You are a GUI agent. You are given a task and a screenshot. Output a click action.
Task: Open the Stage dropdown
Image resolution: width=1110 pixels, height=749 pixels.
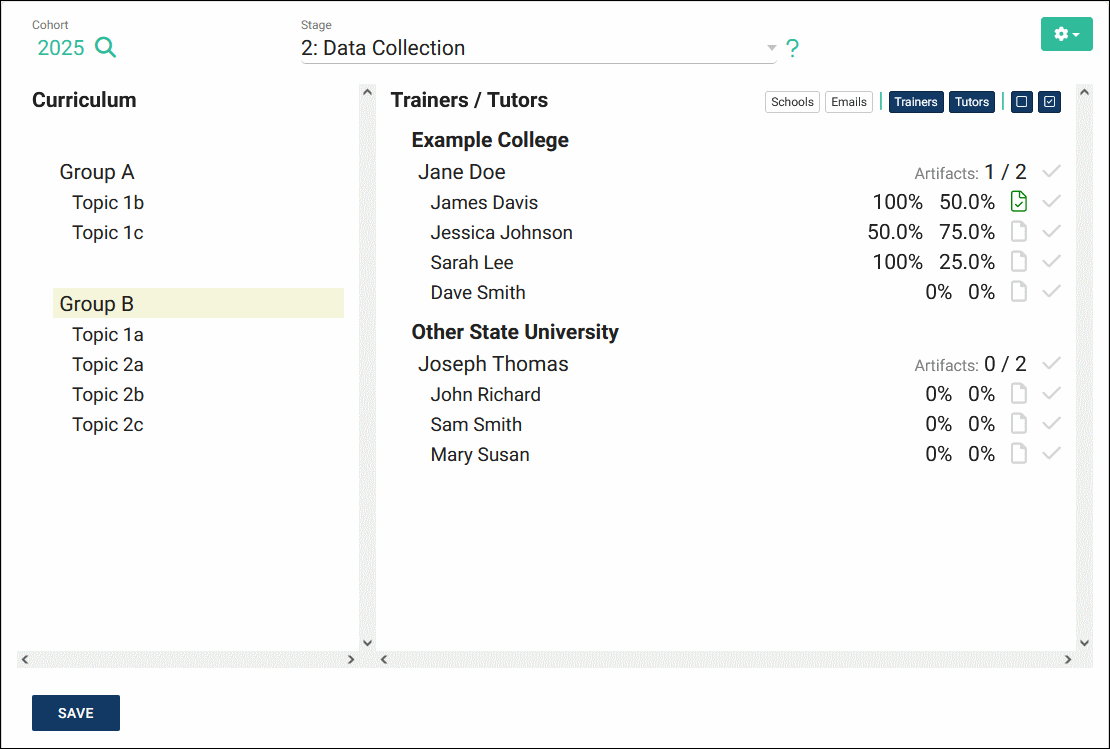[x=538, y=48]
